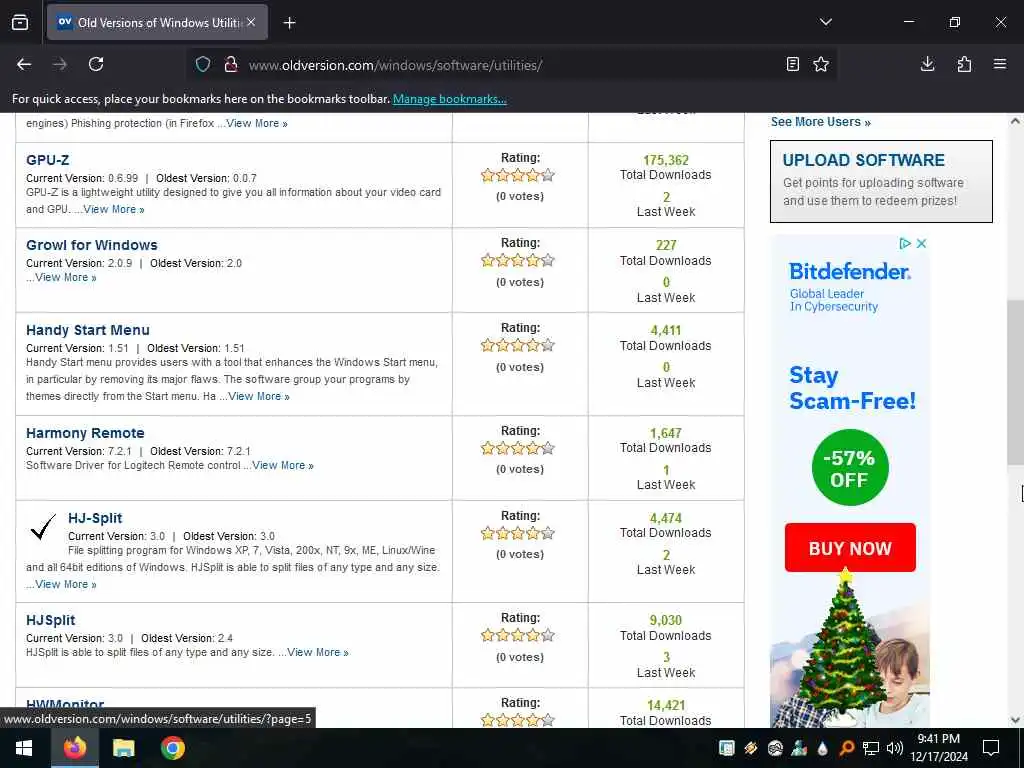Click the taskbar clock showing 9:41 PM
Screen dimensions: 1024x768
coord(938,748)
